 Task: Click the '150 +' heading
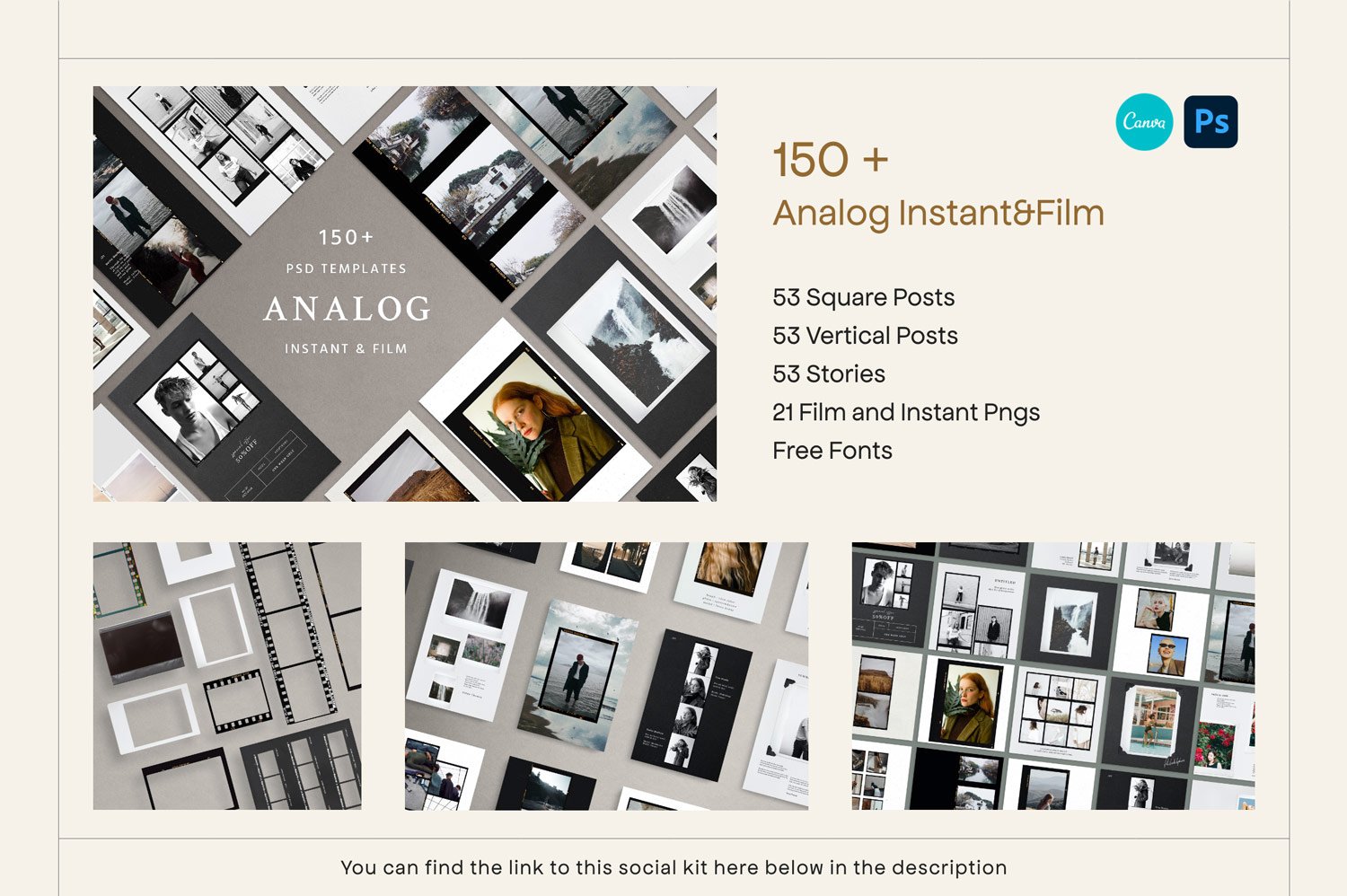(831, 160)
